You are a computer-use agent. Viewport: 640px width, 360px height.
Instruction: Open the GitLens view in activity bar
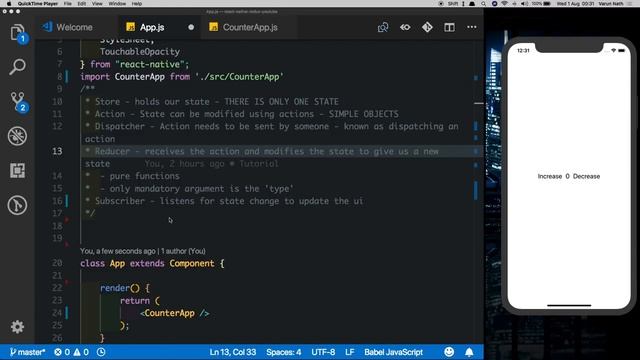[18, 205]
